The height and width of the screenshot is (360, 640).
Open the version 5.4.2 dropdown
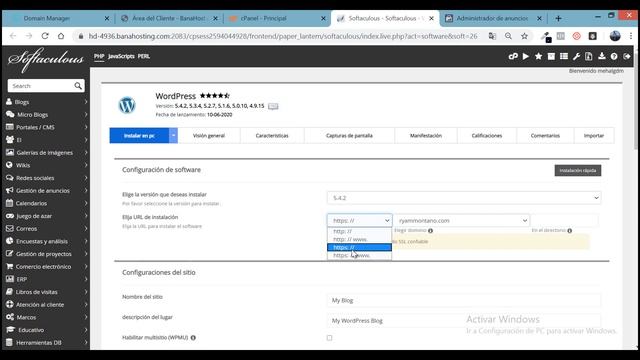coord(464,198)
